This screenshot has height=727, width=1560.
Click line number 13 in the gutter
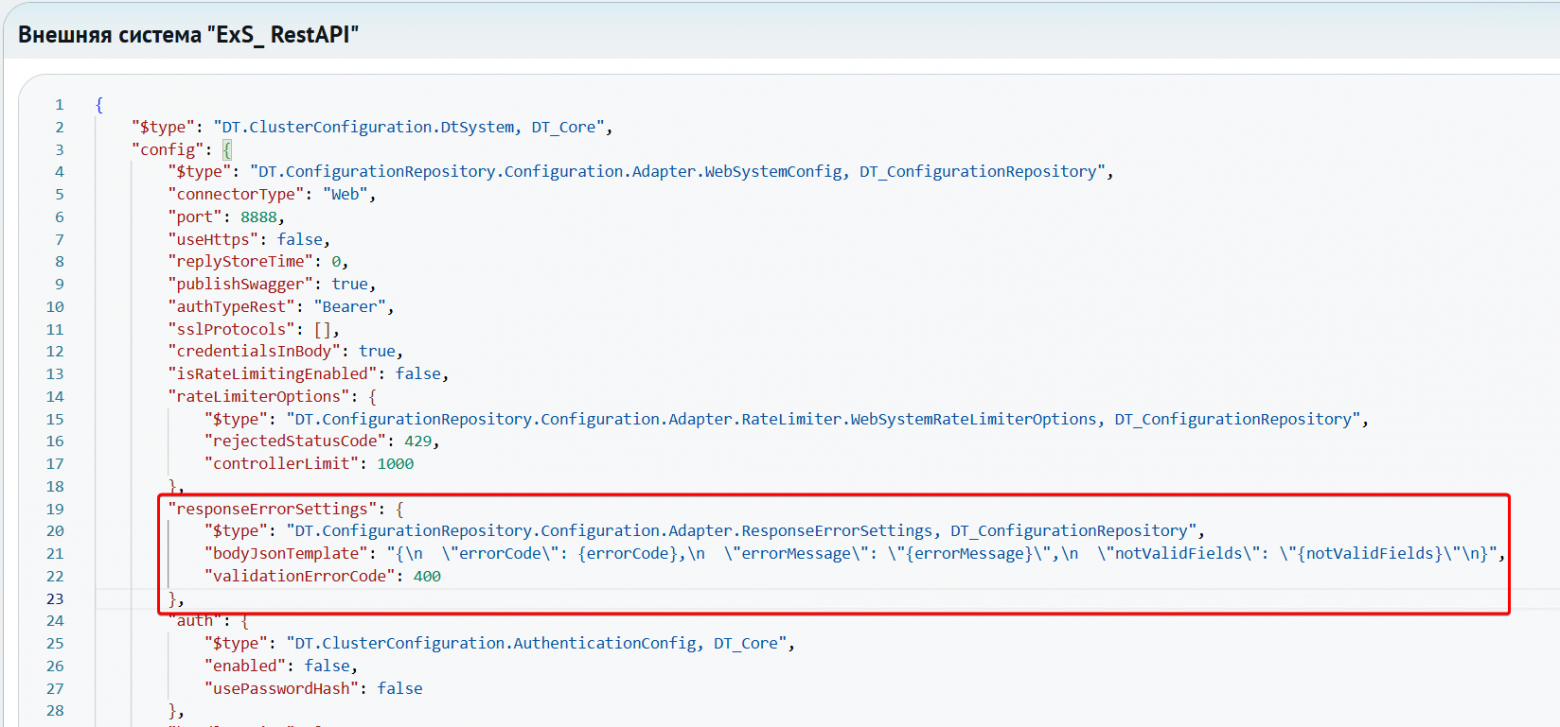[x=55, y=374]
